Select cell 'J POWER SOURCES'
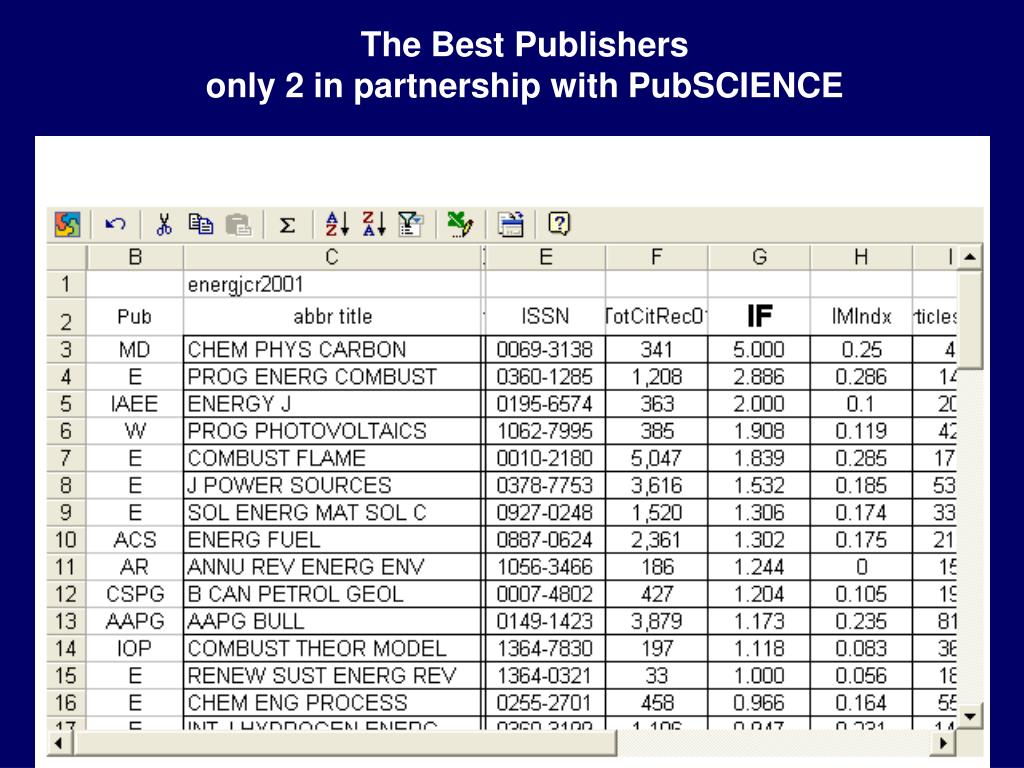The height and width of the screenshot is (768, 1024). 332,486
